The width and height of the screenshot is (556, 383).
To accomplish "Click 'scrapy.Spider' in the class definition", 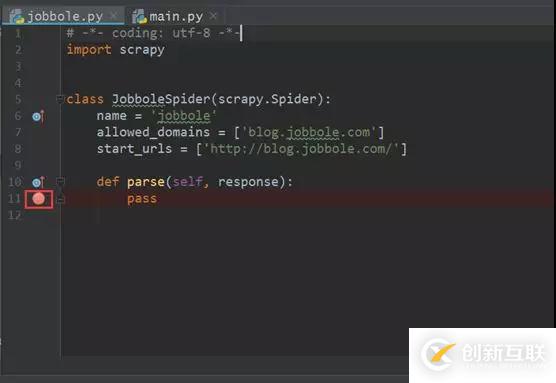I will click(x=267, y=99).
